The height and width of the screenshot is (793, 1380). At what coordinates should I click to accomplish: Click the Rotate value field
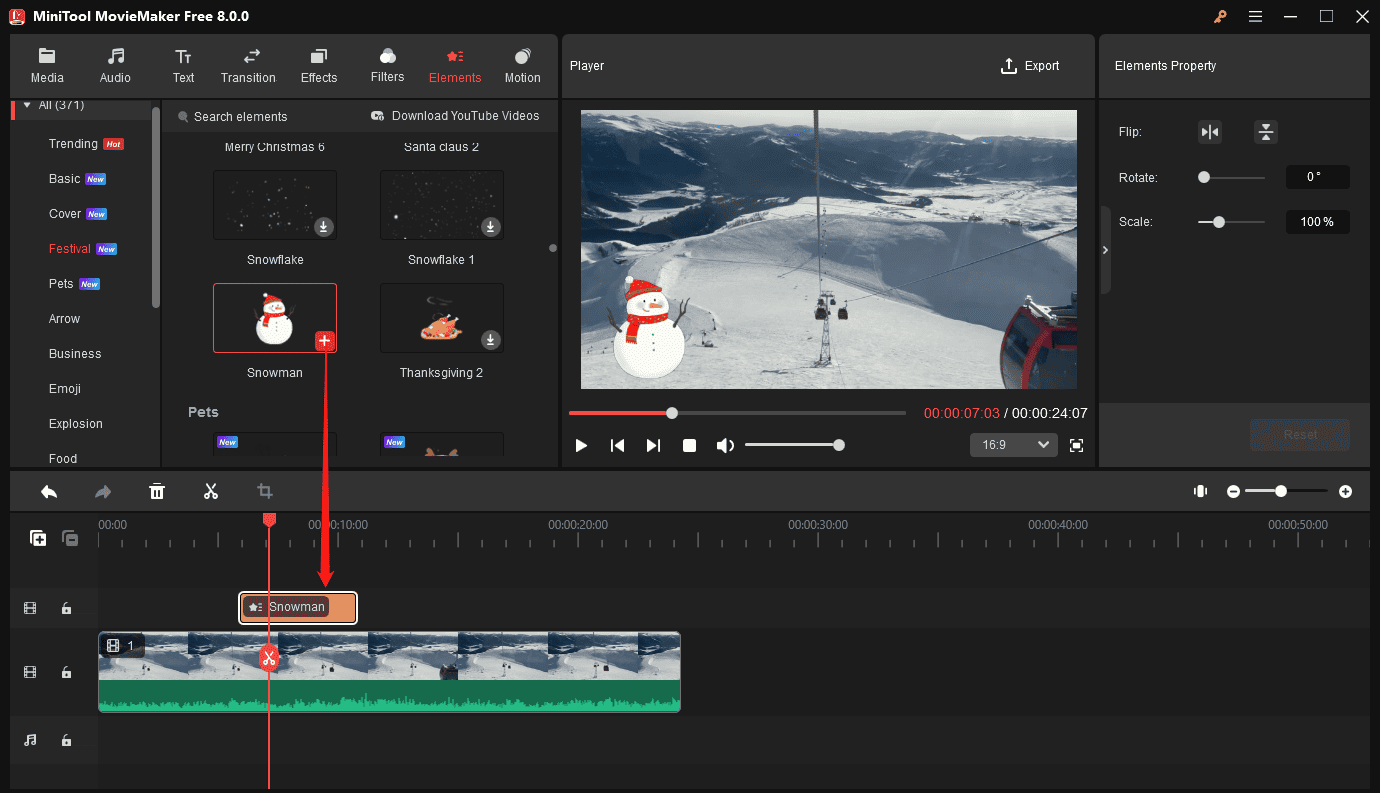point(1318,177)
